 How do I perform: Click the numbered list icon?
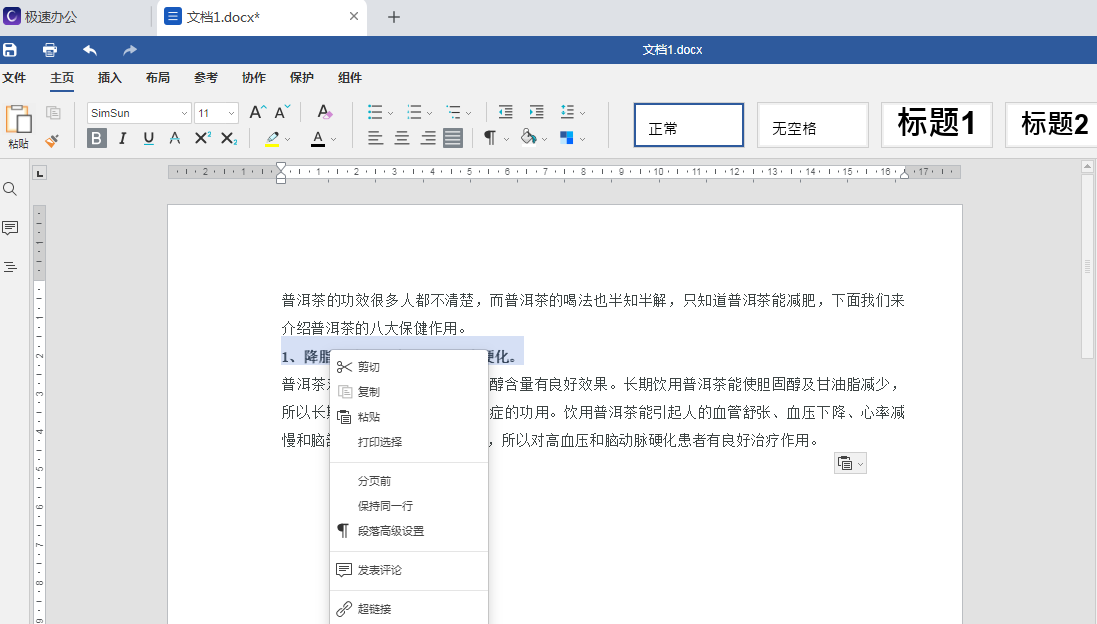click(414, 112)
